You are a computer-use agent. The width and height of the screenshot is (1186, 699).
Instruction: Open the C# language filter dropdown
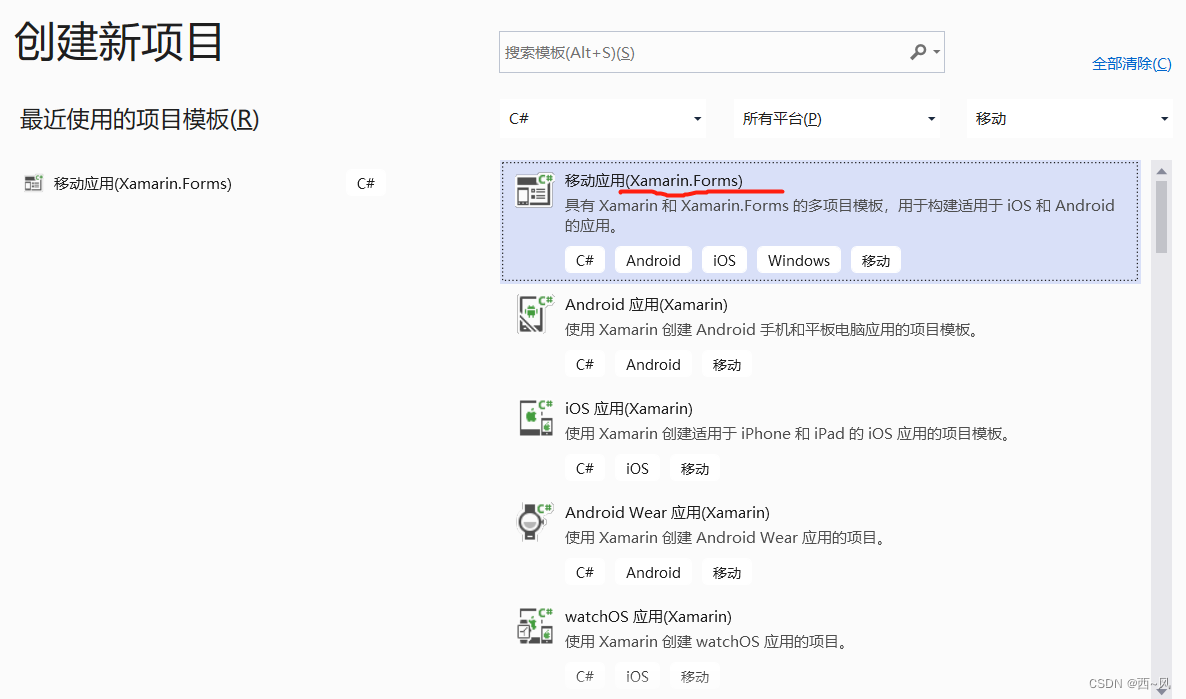click(x=603, y=119)
